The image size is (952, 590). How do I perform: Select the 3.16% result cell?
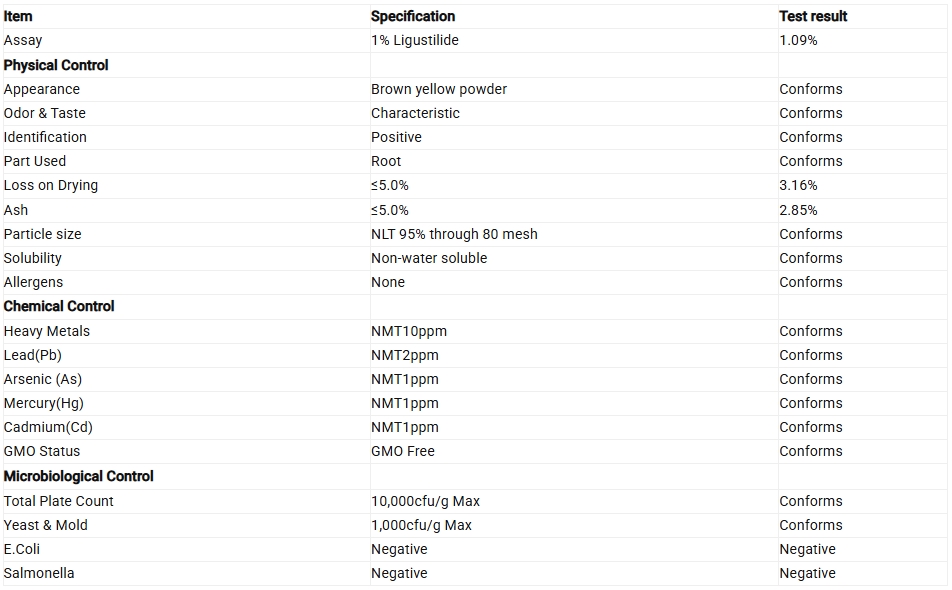tap(798, 186)
